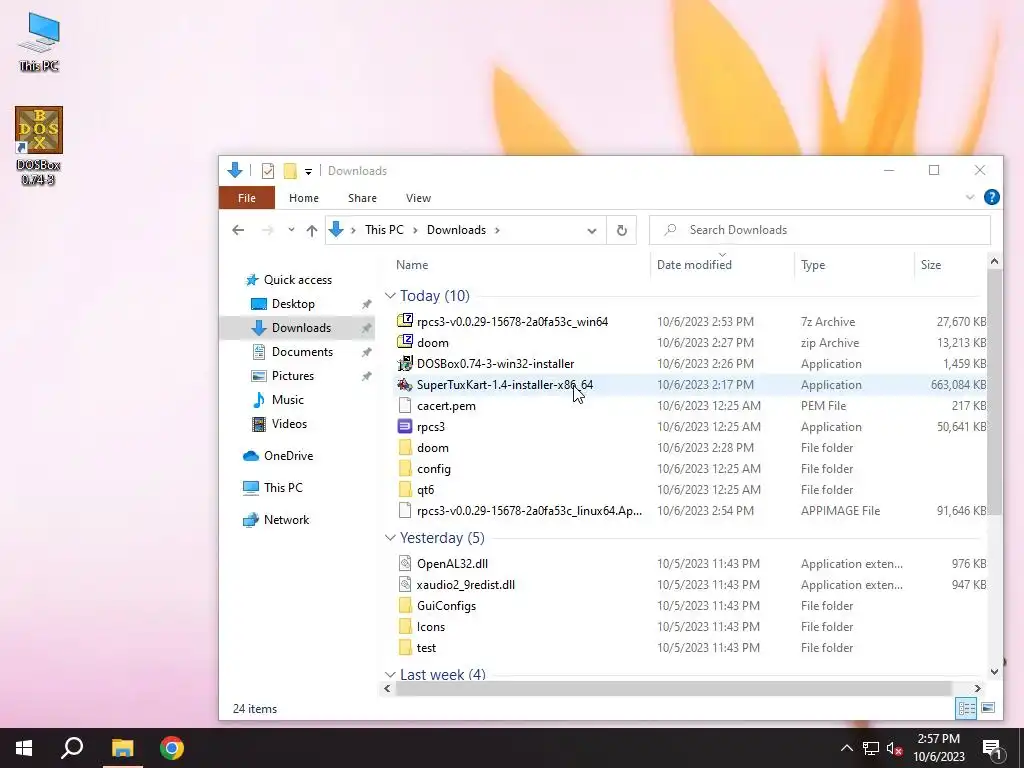Launch Google Chrome from the taskbar
Screen dimensions: 1024x768
(172, 748)
